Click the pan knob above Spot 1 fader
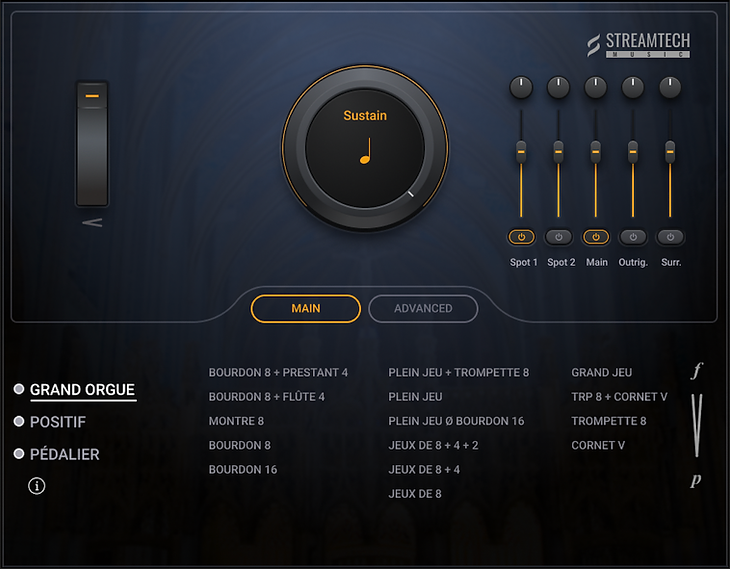 [521, 87]
